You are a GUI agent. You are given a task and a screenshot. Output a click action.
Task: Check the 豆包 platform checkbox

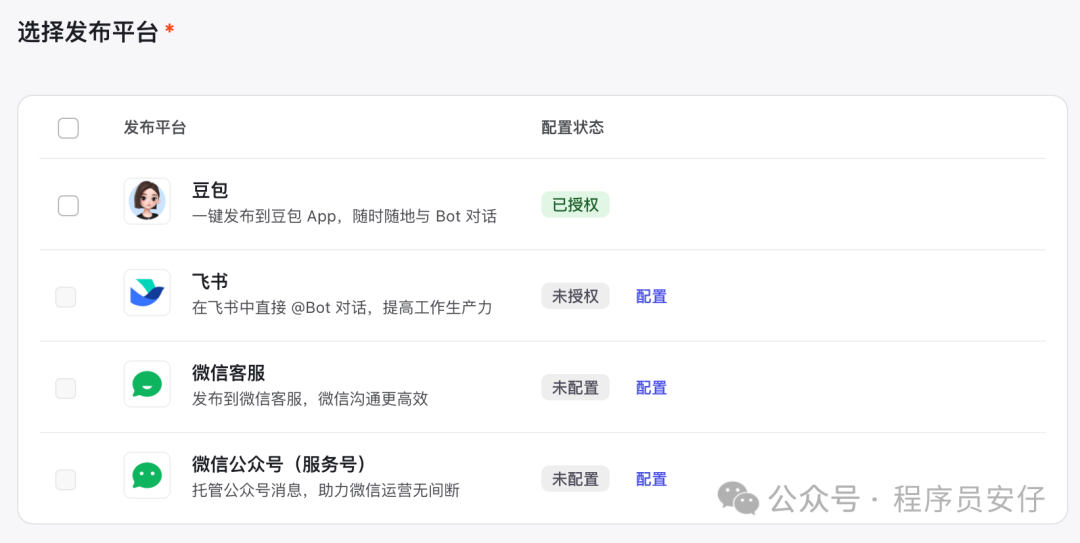pyautogui.click(x=68, y=206)
